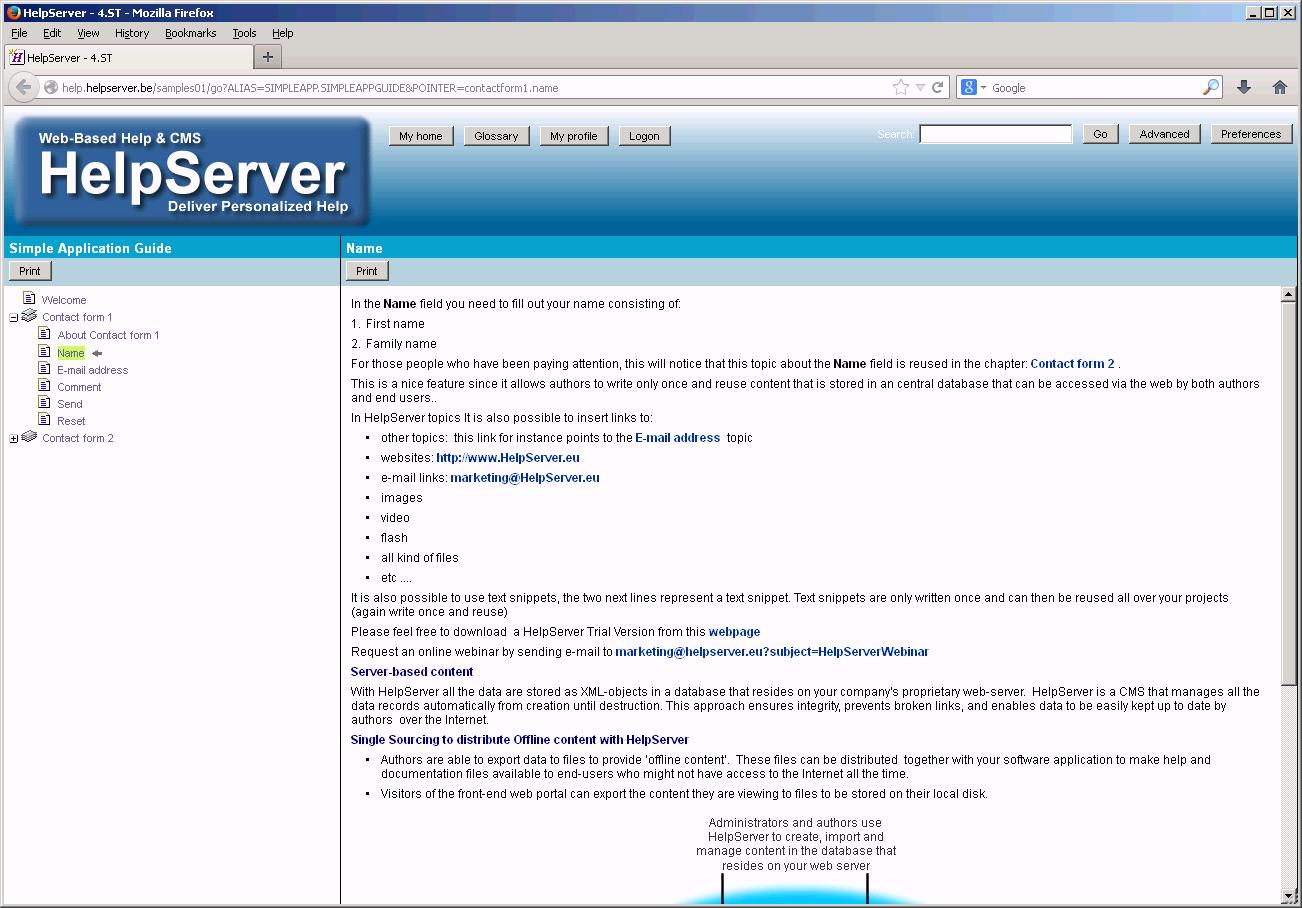
Task: Click inside the HelpServer search field
Action: 995,133
